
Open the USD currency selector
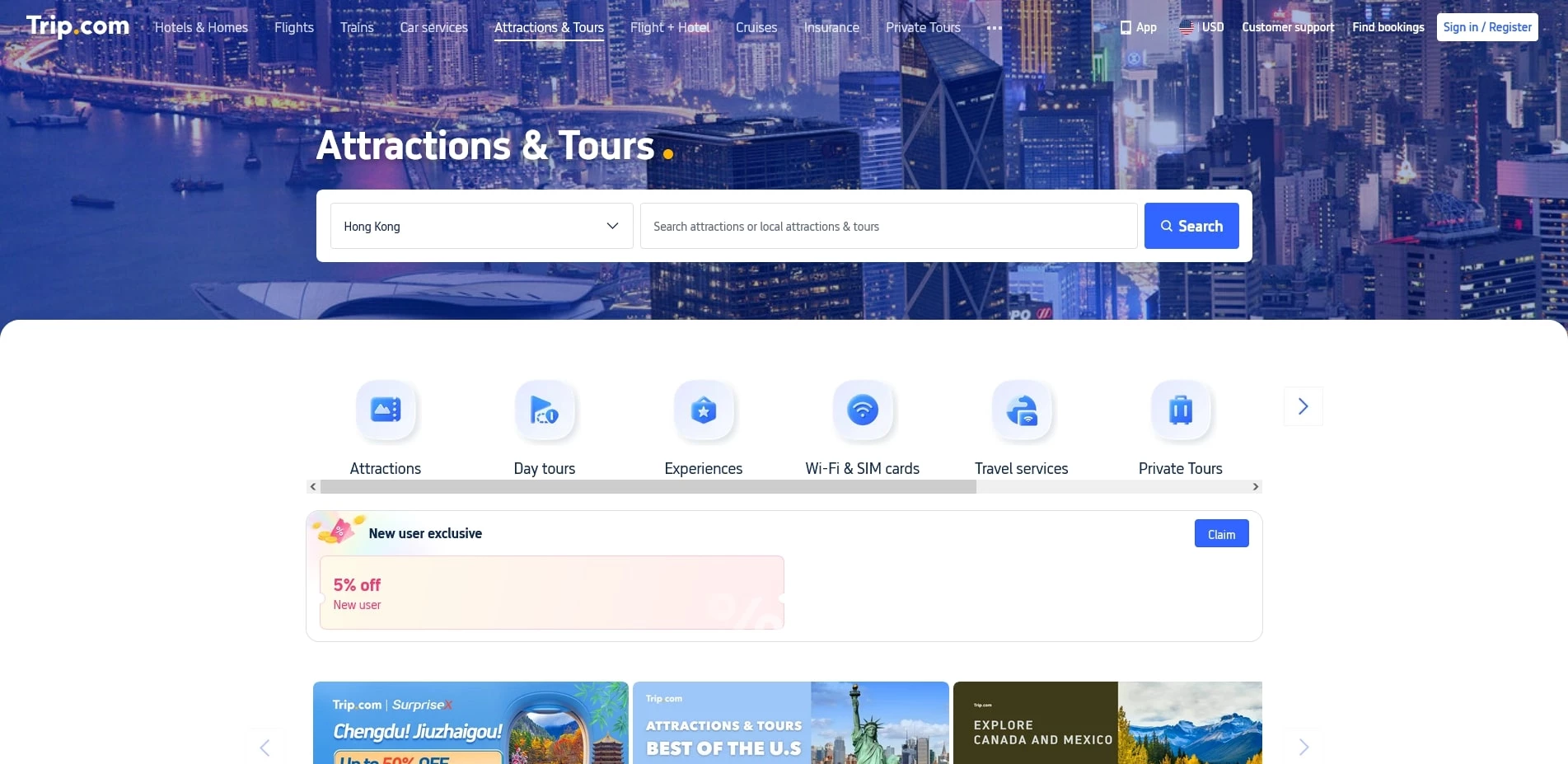click(x=1202, y=26)
